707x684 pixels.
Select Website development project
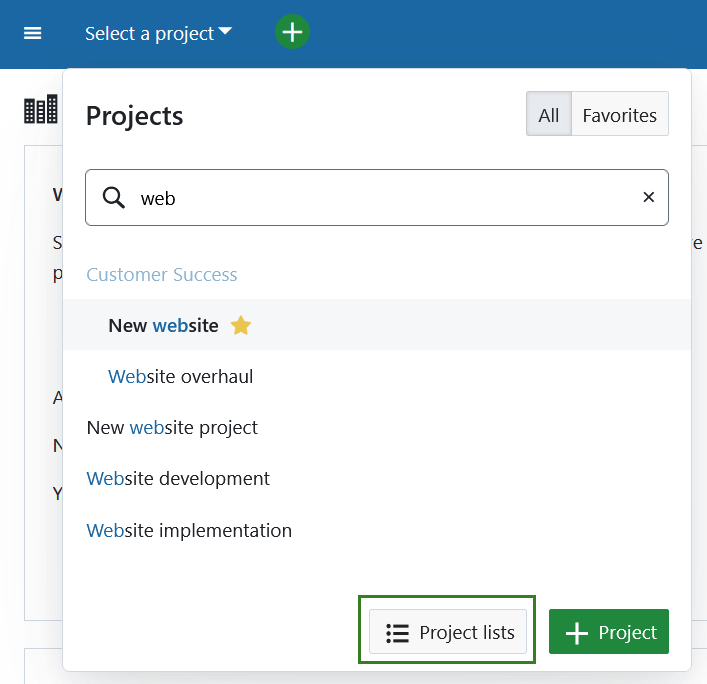[x=178, y=478]
